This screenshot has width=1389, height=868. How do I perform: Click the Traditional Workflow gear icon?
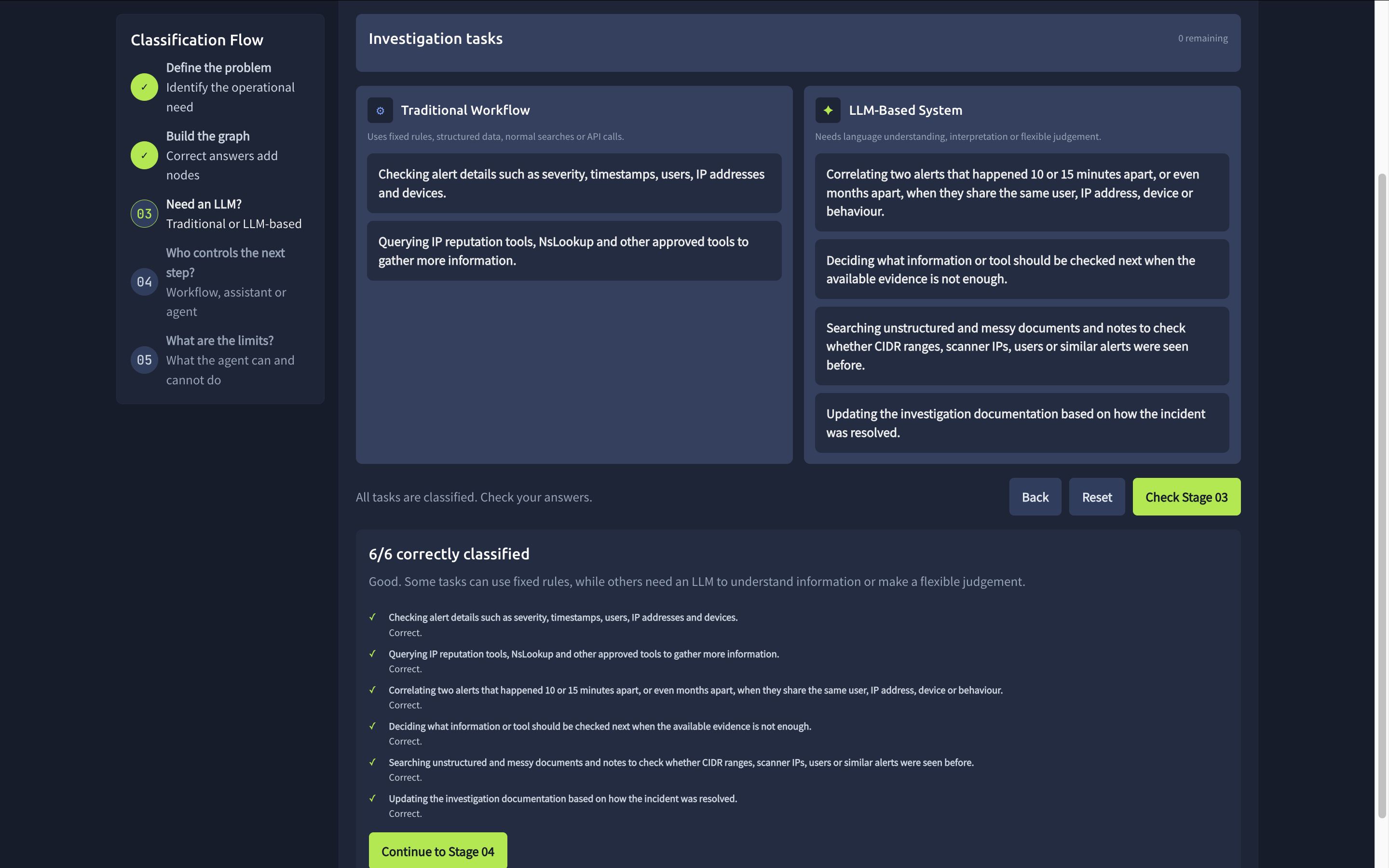click(x=380, y=110)
